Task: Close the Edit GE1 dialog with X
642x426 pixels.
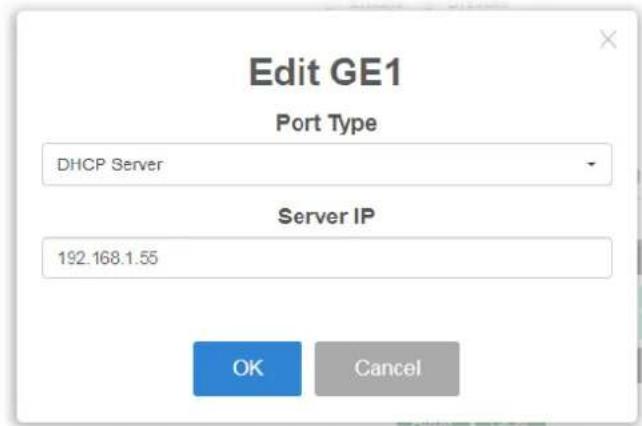Action: pyautogui.click(x=608, y=39)
